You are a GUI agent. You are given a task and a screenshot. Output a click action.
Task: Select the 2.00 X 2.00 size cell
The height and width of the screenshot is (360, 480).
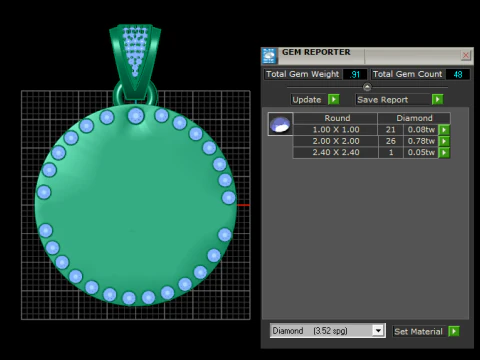[336, 141]
